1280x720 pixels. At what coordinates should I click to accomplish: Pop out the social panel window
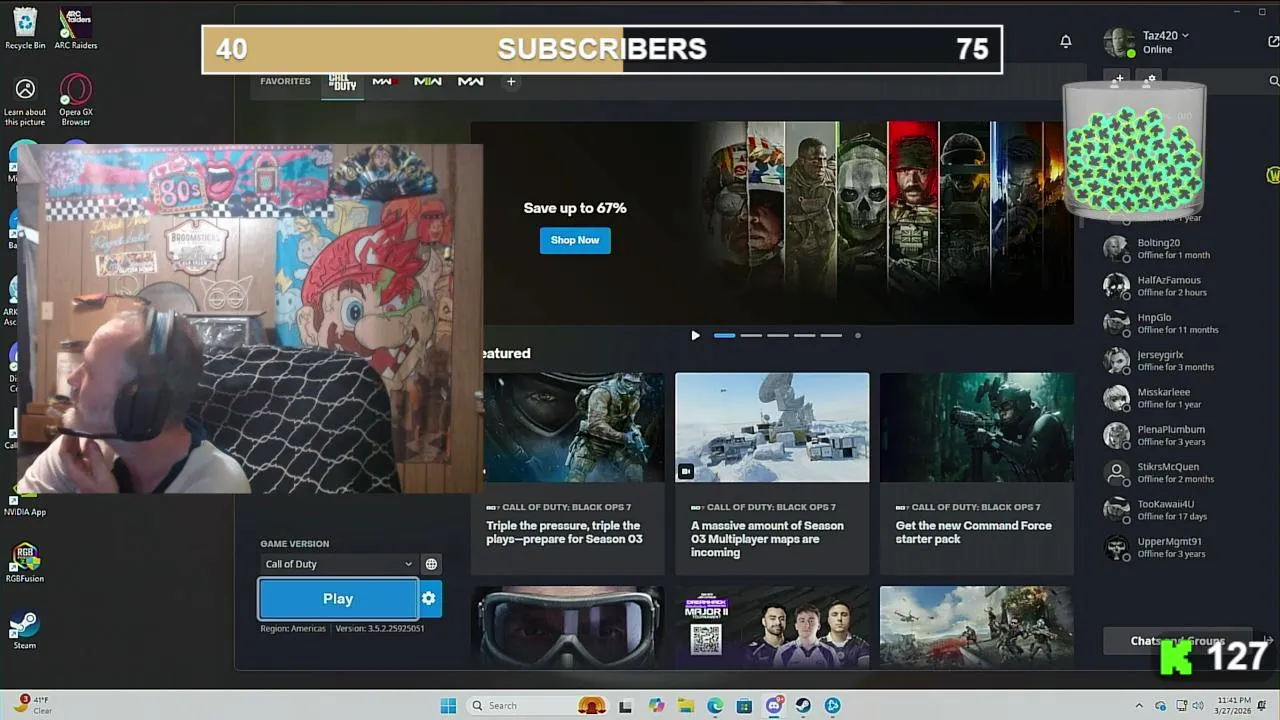1273,41
